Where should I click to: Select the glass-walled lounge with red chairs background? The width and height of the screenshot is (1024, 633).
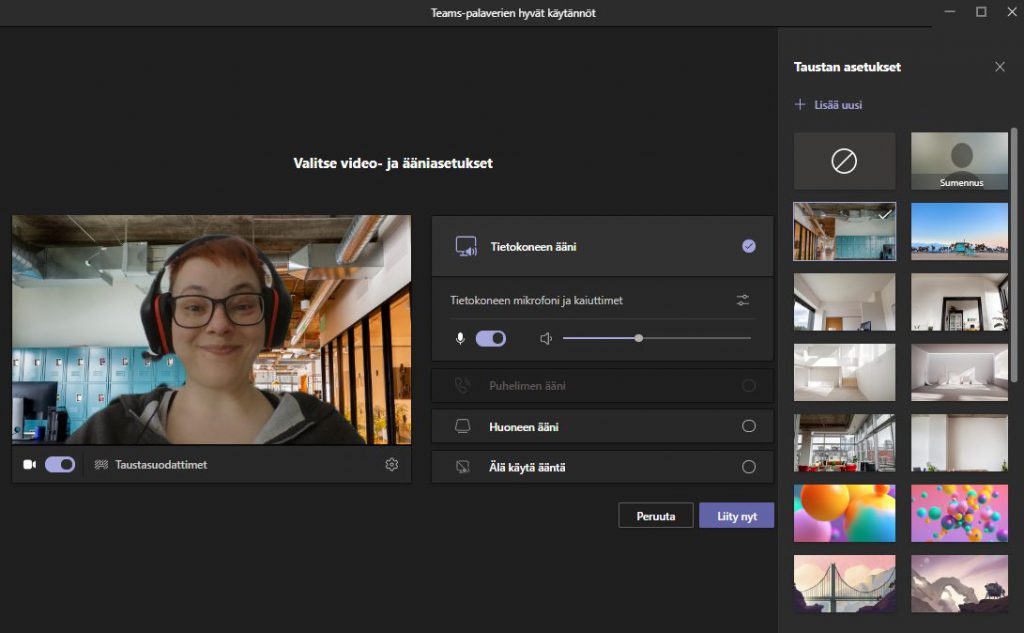point(844,443)
